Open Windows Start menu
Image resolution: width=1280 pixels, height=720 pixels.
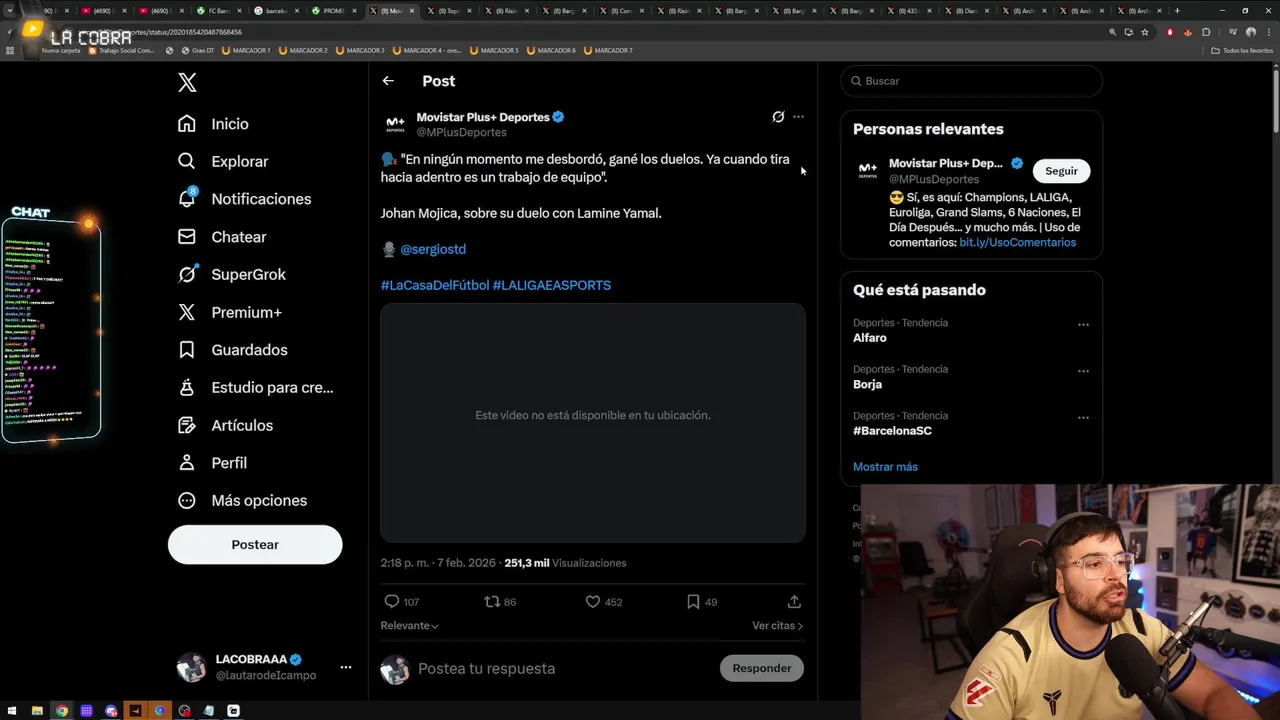pyautogui.click(x=12, y=711)
